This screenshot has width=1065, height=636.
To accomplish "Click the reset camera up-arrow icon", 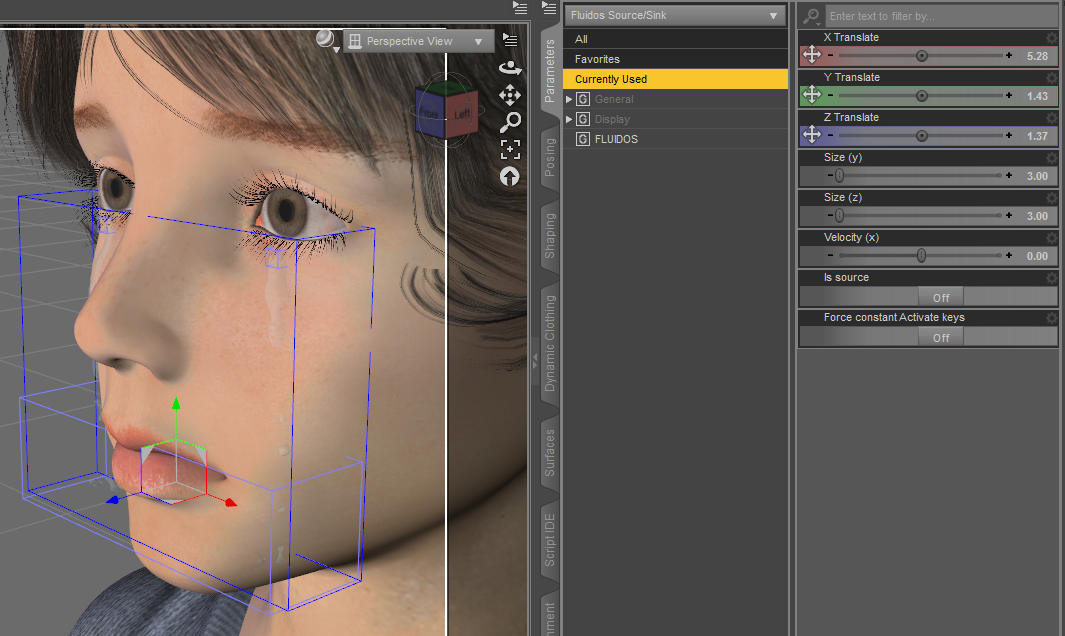I will [509, 177].
